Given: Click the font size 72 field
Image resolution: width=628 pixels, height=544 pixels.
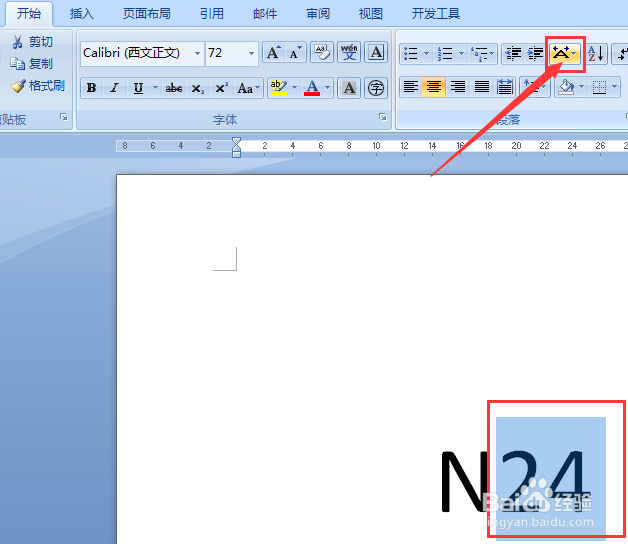Looking at the screenshot, I should pyautogui.click(x=225, y=53).
